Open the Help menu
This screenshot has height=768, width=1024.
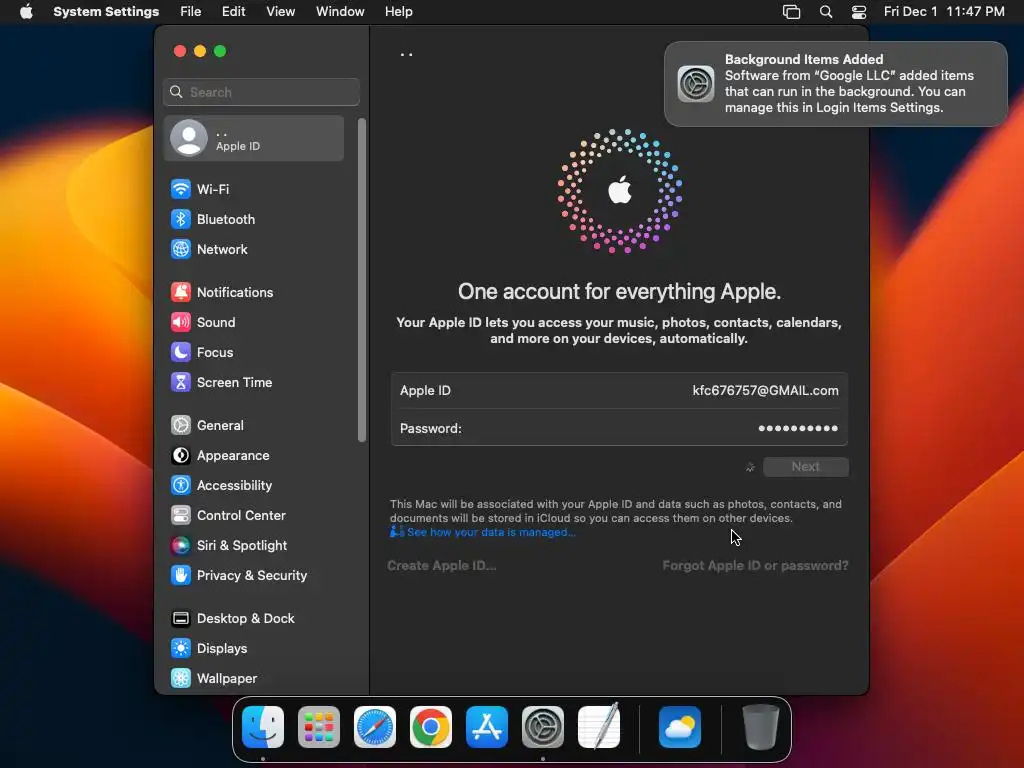click(398, 12)
